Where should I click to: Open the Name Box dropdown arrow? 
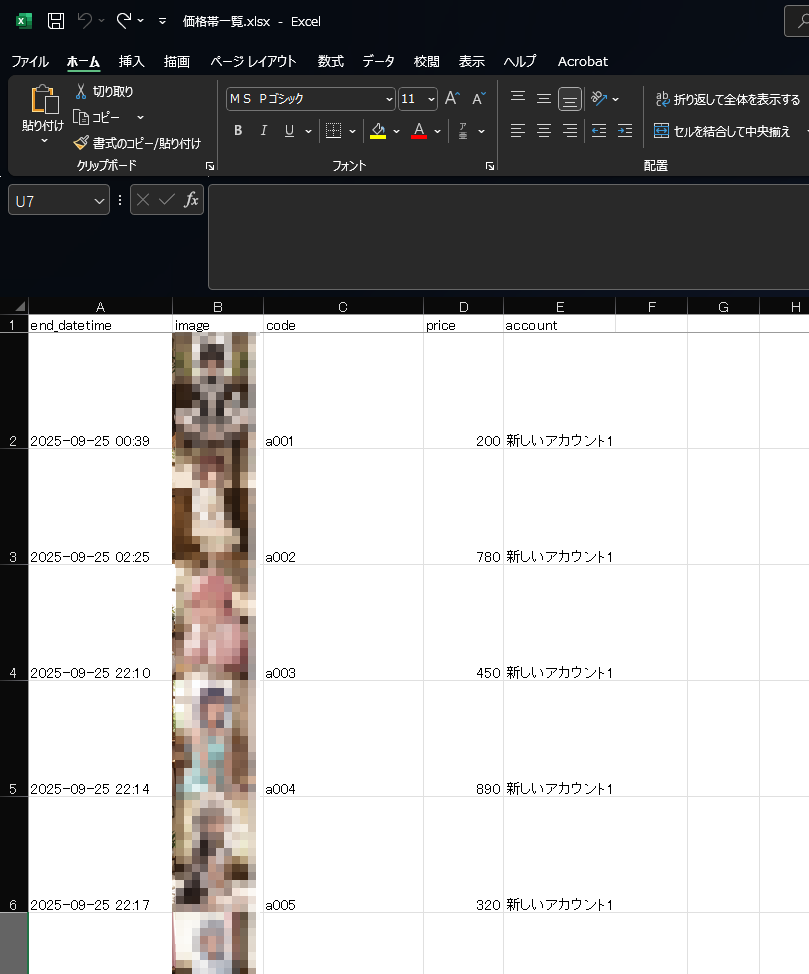coord(99,201)
